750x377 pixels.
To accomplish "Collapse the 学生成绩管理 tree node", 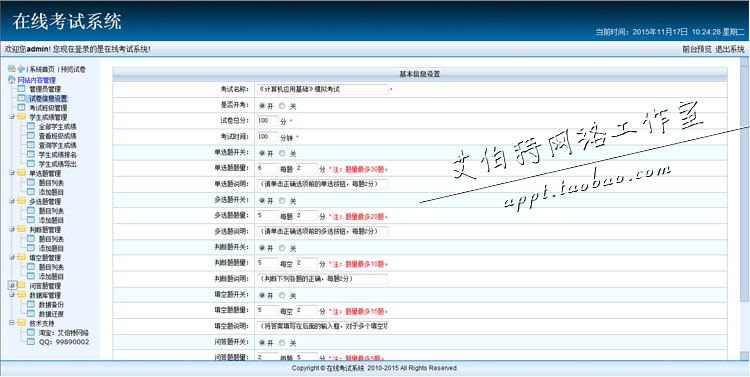I will (12, 117).
